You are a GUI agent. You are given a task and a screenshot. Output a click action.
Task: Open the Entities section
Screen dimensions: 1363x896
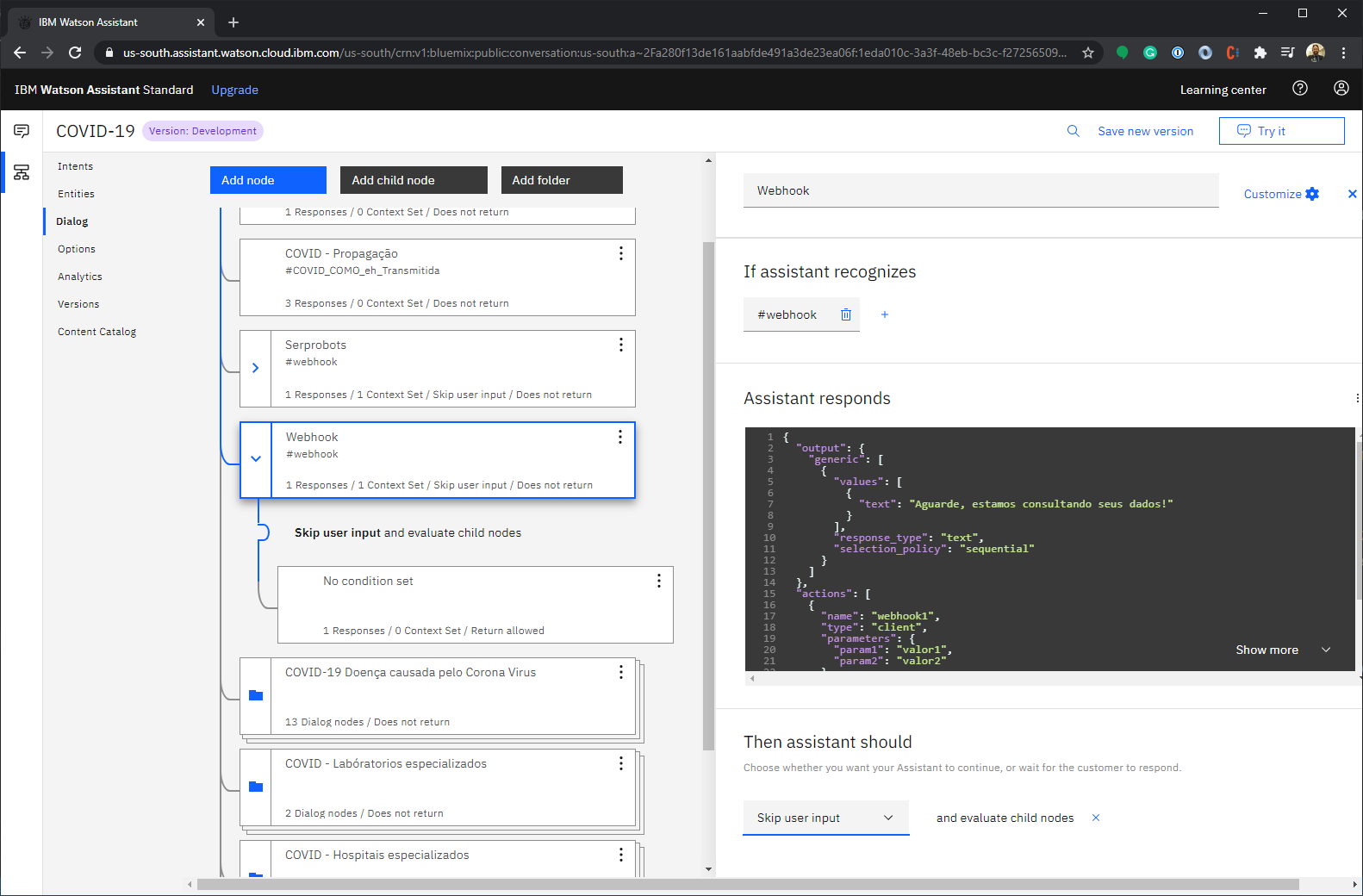[x=76, y=194]
